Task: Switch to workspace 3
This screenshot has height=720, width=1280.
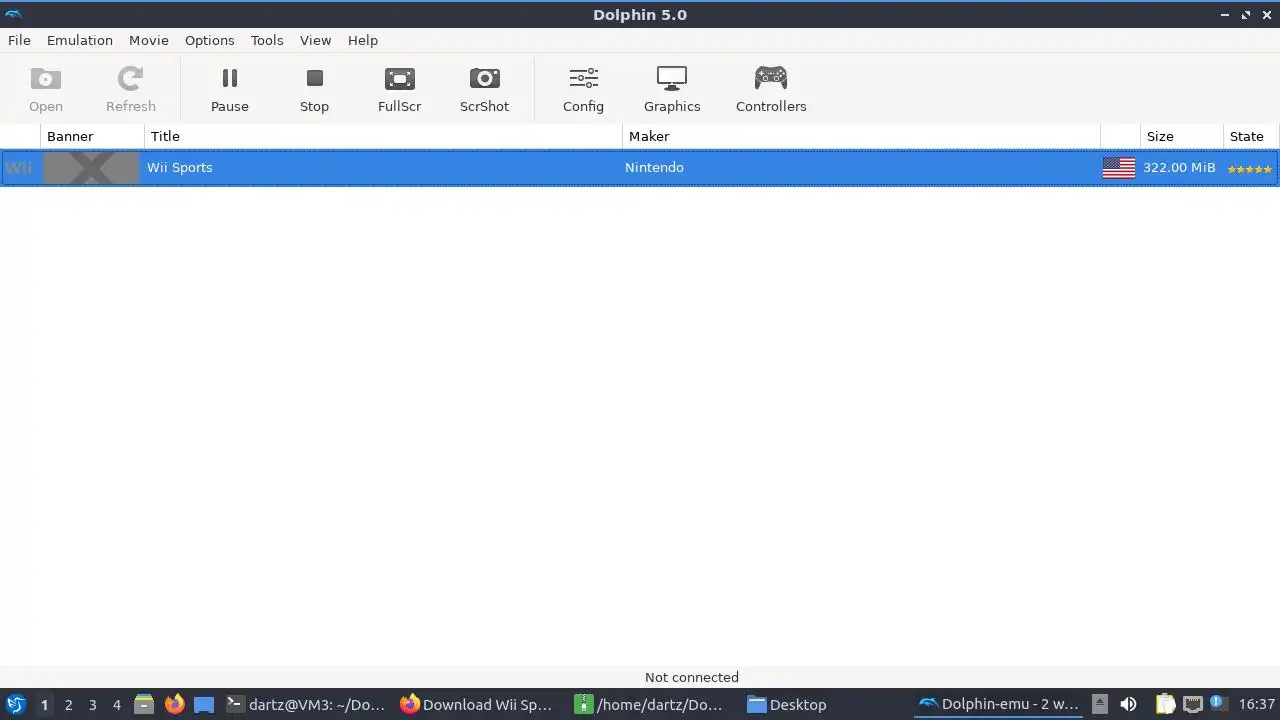Action: coord(92,704)
